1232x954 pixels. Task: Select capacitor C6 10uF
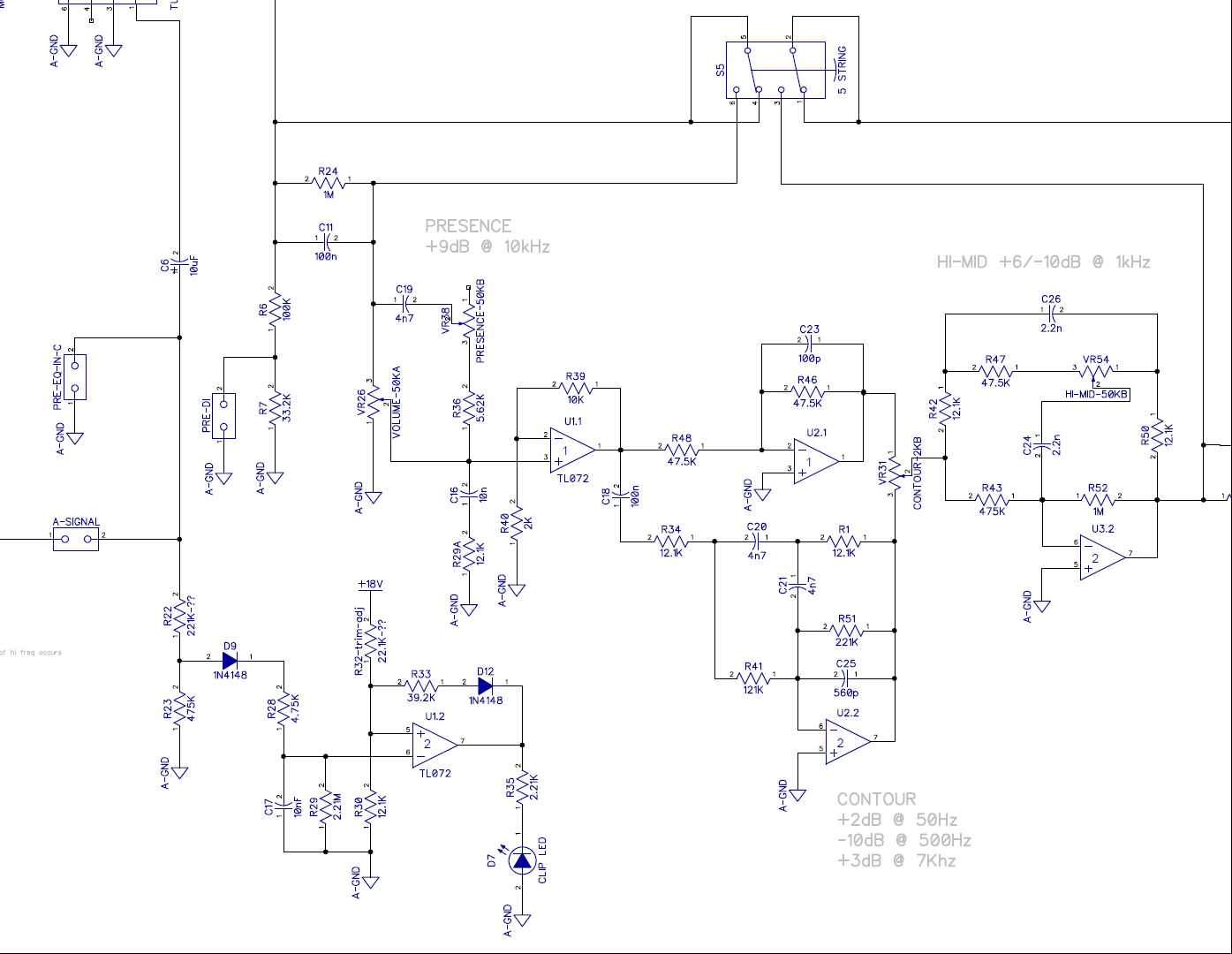coord(179,267)
